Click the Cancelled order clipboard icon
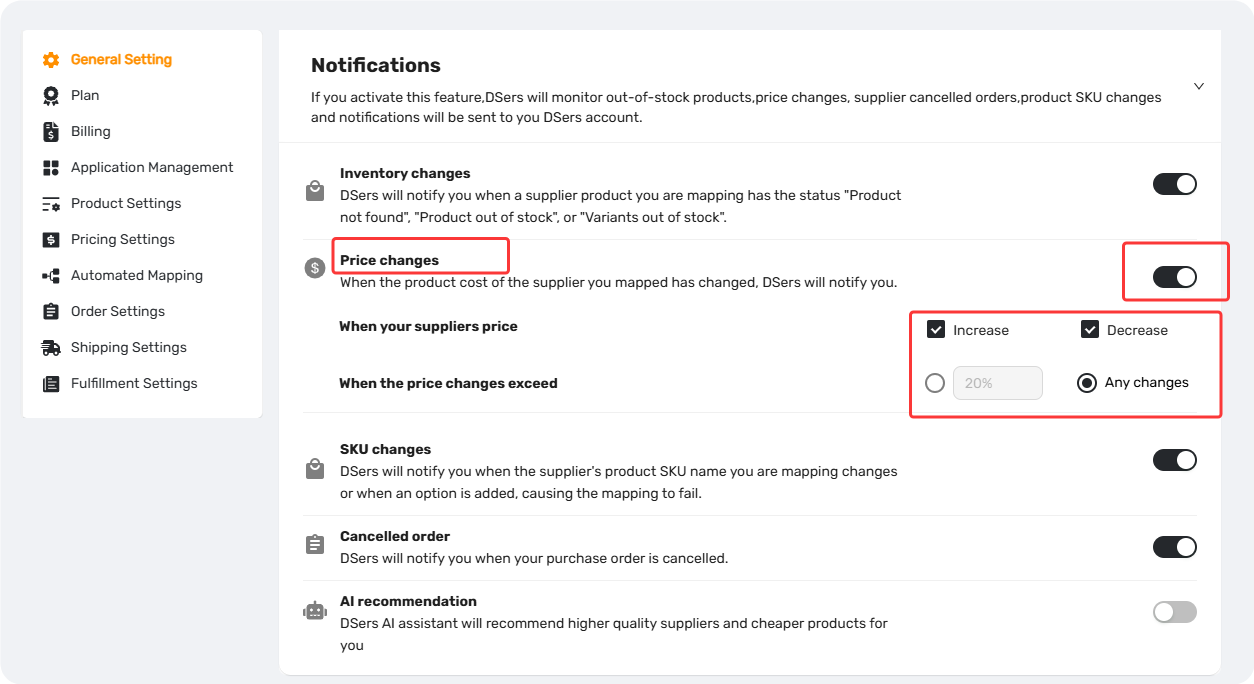1254x684 pixels. [315, 545]
